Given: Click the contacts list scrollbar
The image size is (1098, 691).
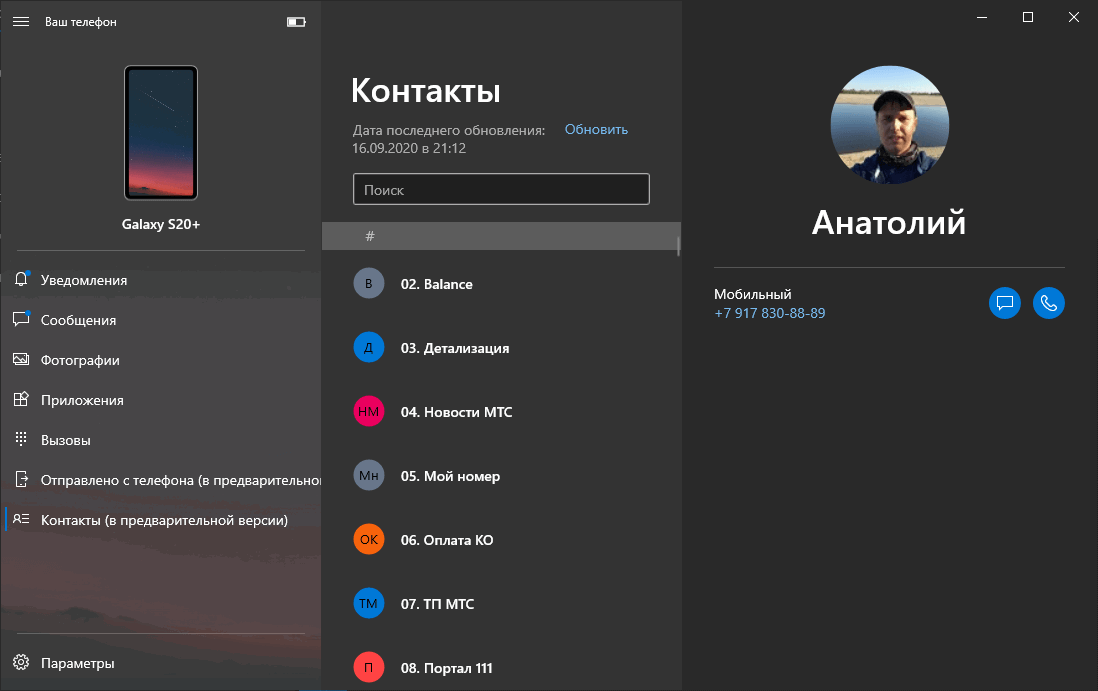Looking at the screenshot, I should click(x=679, y=246).
